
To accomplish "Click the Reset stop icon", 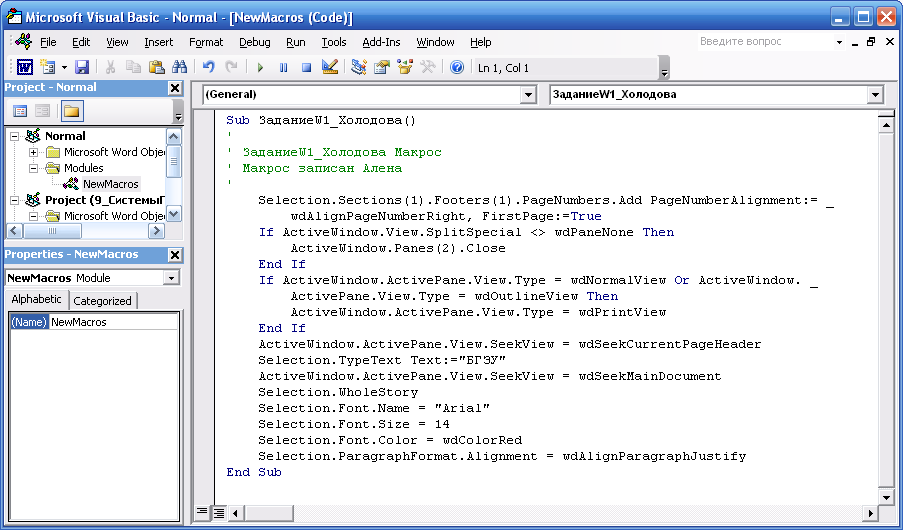I will [306, 67].
